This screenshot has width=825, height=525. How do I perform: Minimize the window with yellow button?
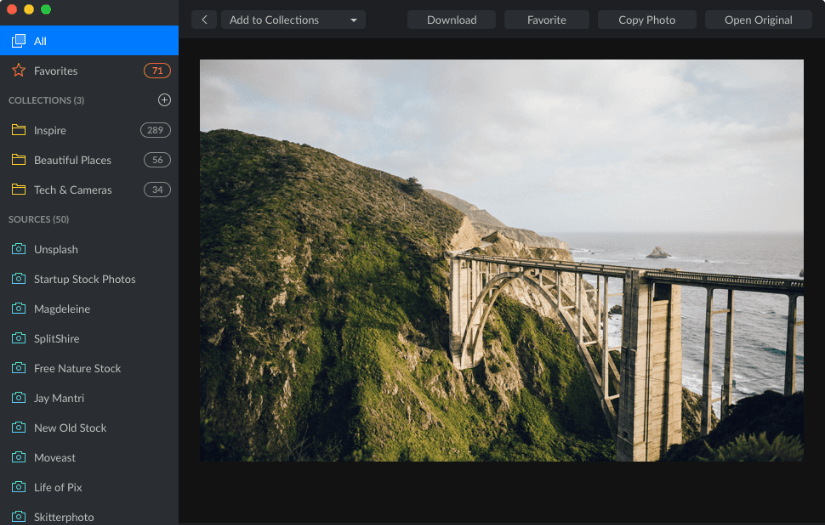(x=29, y=9)
